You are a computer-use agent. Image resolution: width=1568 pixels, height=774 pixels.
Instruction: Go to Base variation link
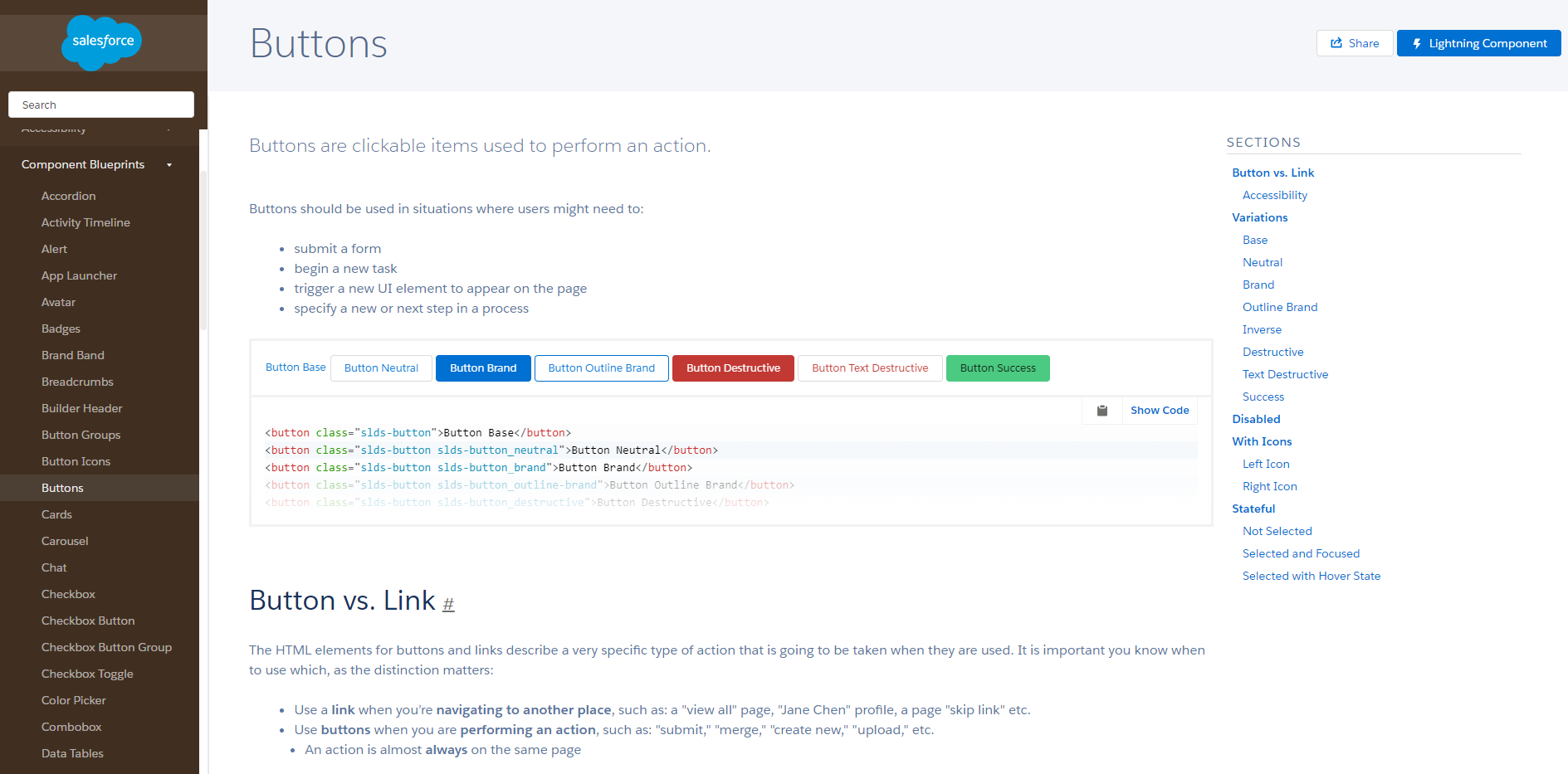(1255, 240)
